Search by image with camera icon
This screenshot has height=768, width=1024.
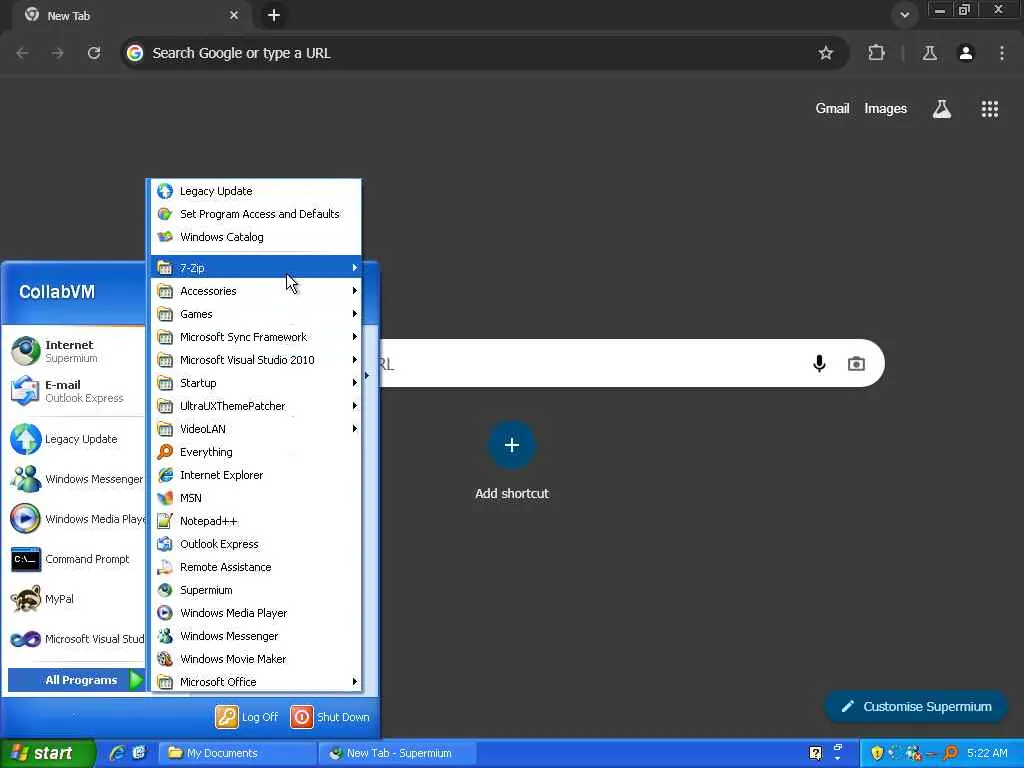pos(856,363)
